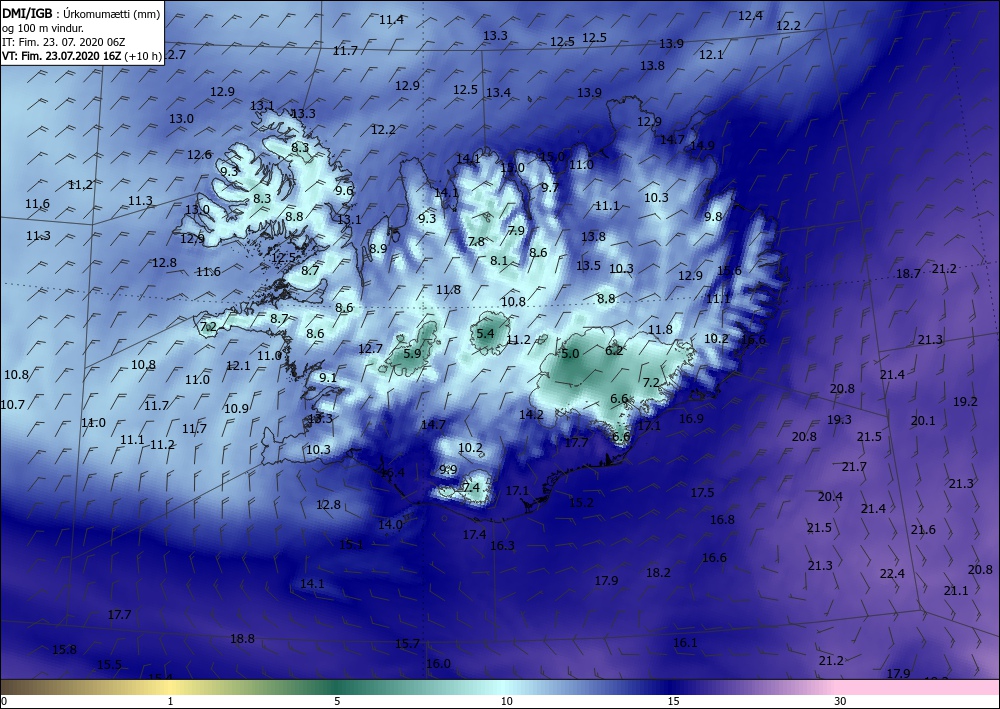Click the 15.2 value off the south coast
Image resolution: width=1000 pixels, height=709 pixels.
581,502
